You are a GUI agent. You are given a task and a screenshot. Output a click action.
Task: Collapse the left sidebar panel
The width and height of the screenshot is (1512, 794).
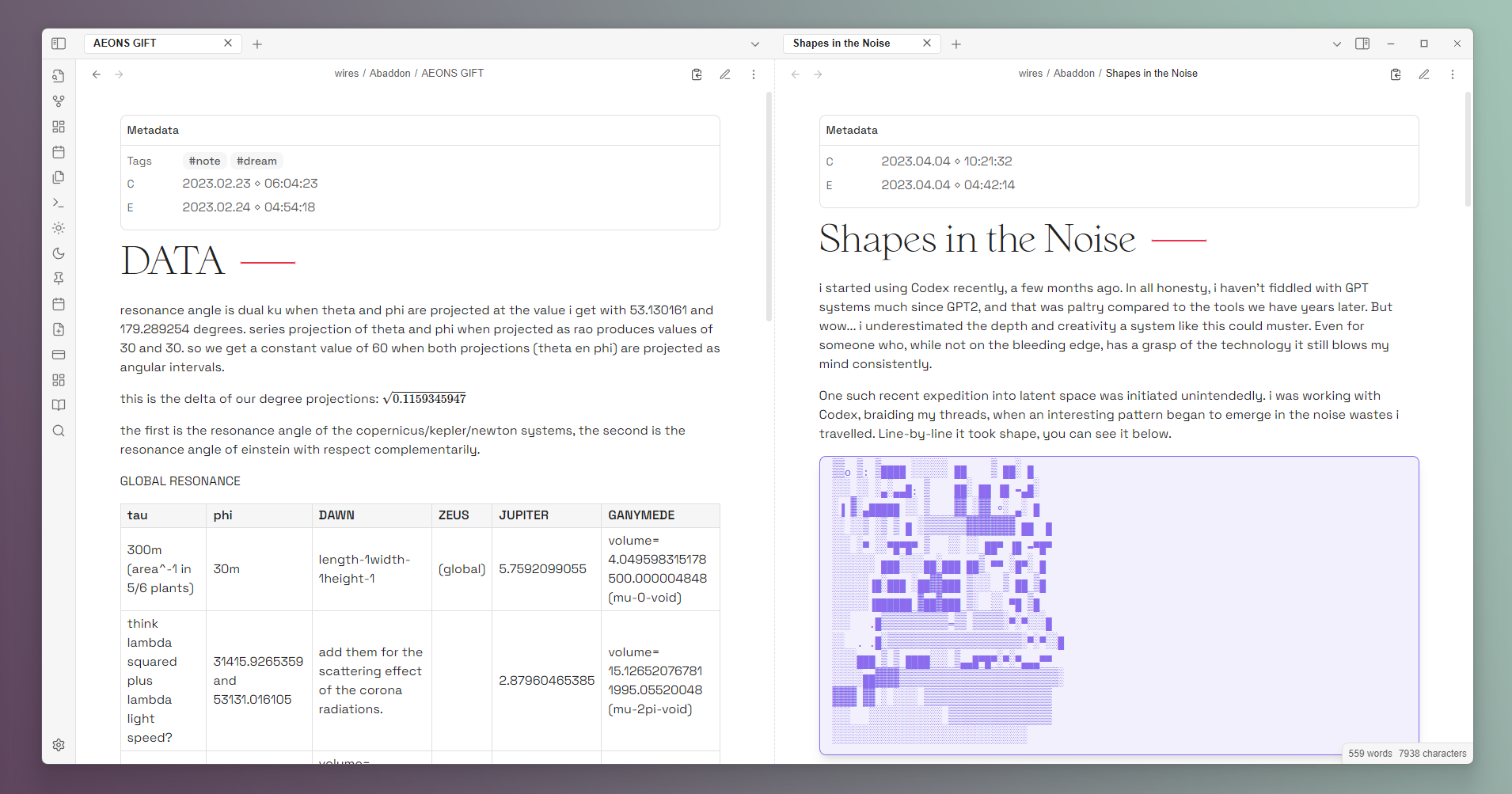pyautogui.click(x=59, y=44)
